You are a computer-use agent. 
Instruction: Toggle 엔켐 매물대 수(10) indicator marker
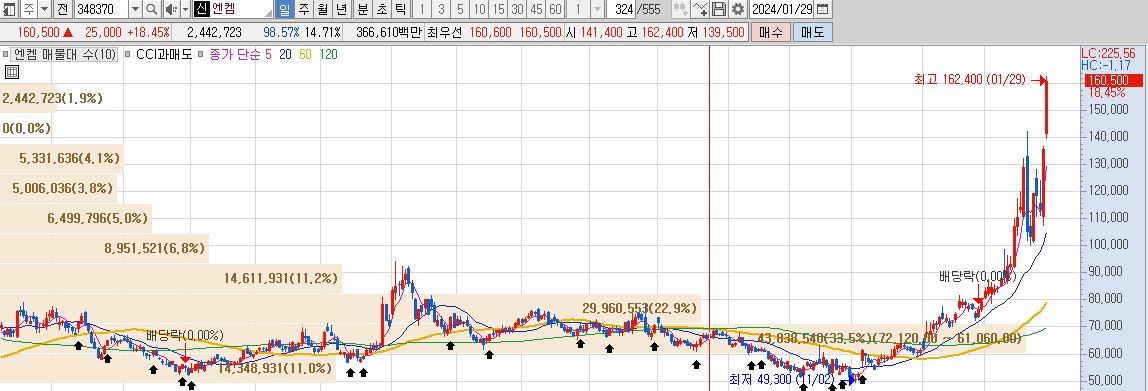click(x=6, y=54)
